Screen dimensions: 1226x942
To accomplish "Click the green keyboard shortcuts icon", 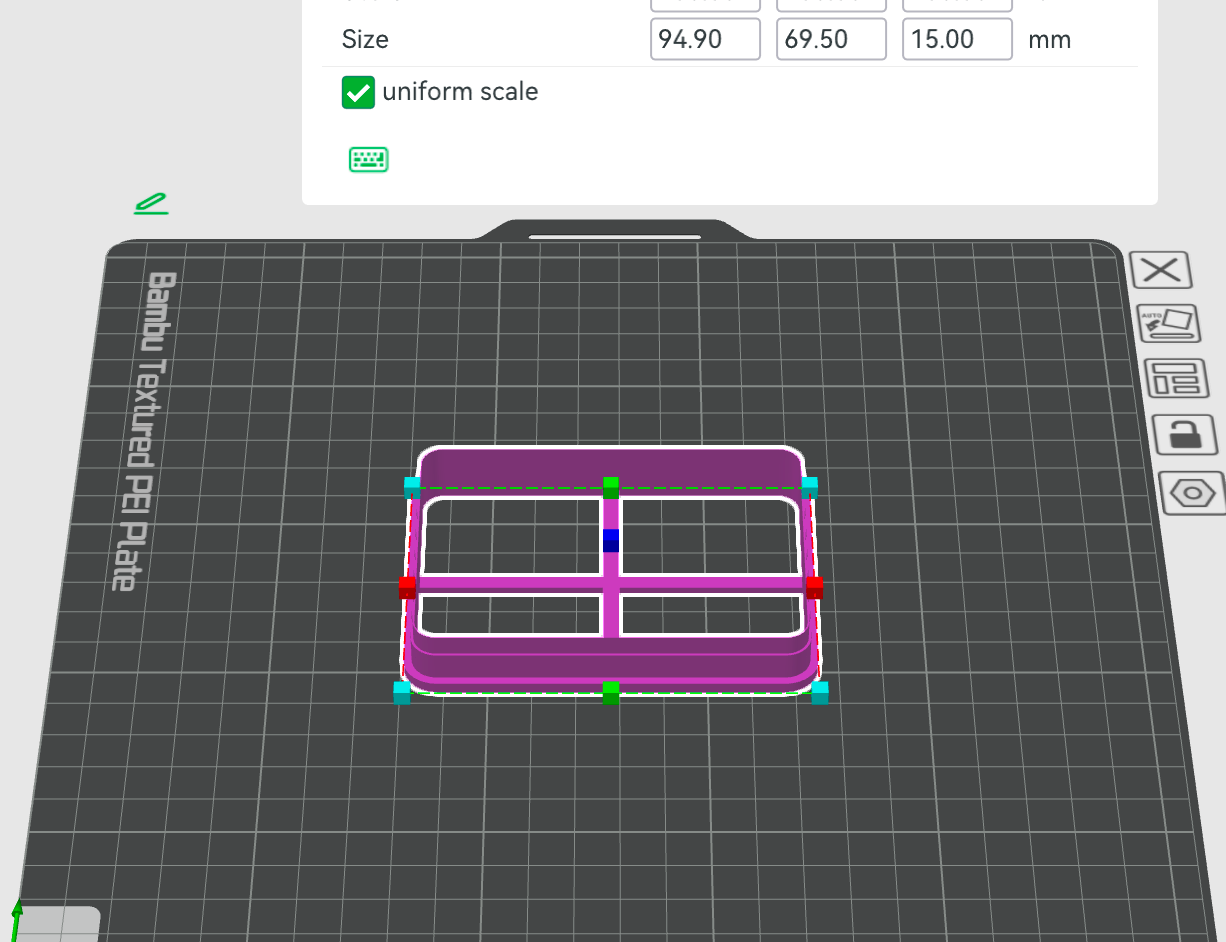I will (x=368, y=159).
